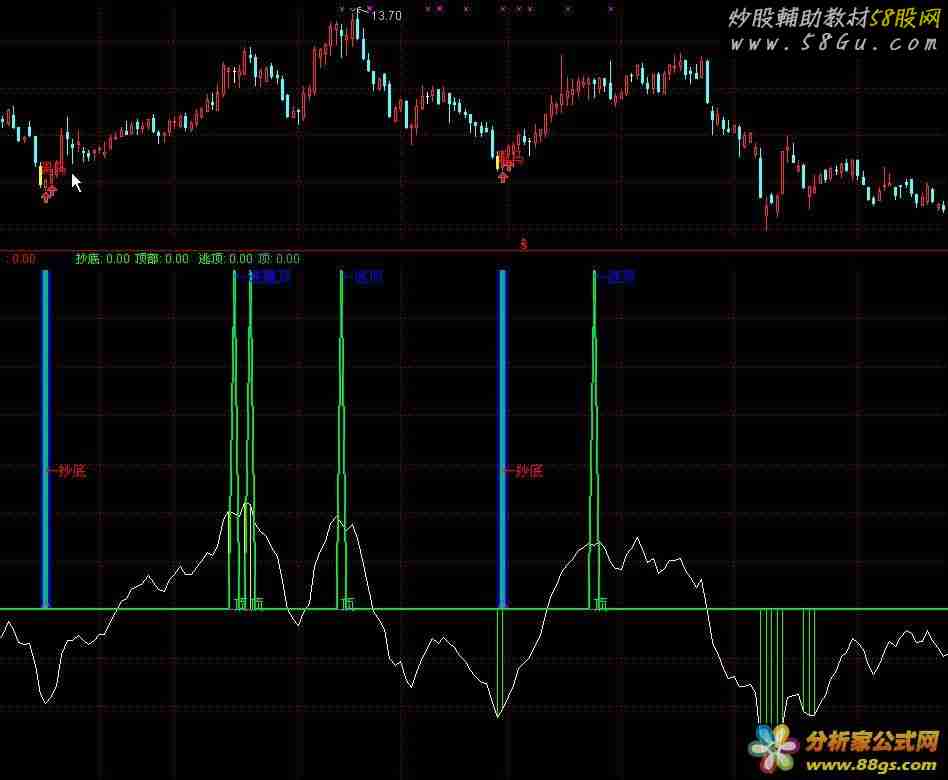Open the www.58Gu.com watermark link
948x780 pixels.
click(831, 44)
